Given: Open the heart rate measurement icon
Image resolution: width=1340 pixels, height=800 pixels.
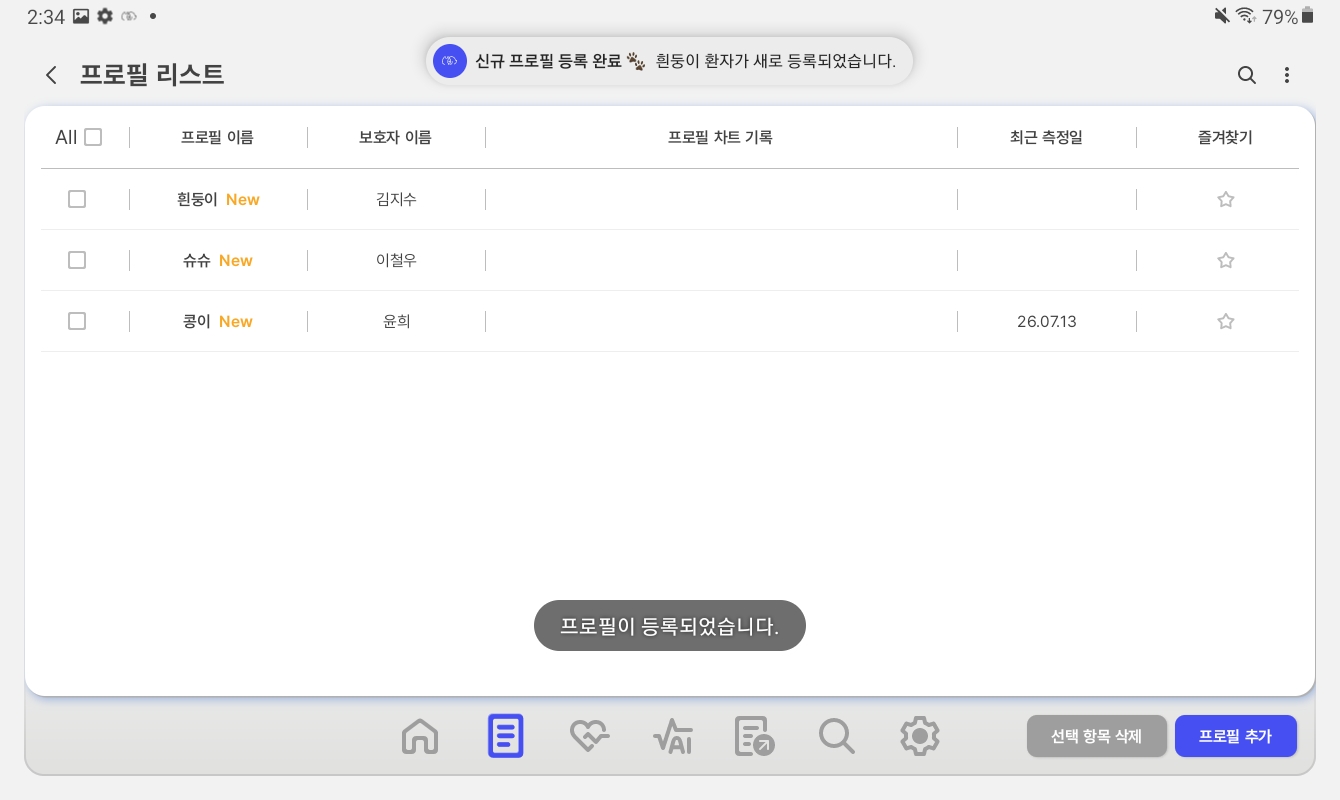Looking at the screenshot, I should (589, 737).
